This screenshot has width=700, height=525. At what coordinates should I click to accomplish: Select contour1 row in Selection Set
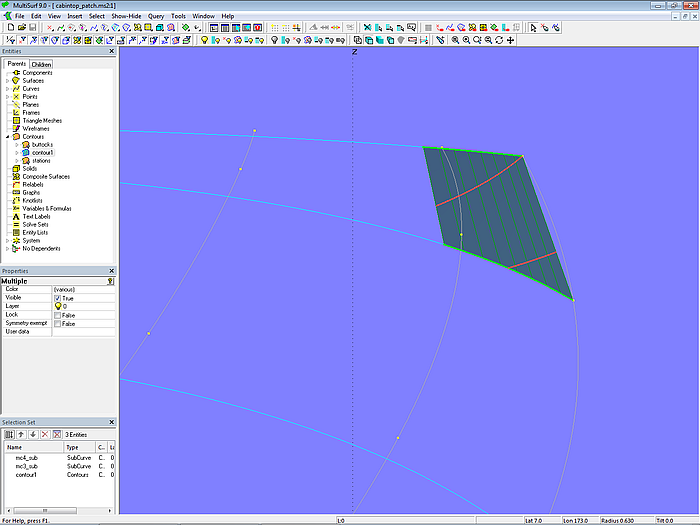pyautogui.click(x=26, y=474)
